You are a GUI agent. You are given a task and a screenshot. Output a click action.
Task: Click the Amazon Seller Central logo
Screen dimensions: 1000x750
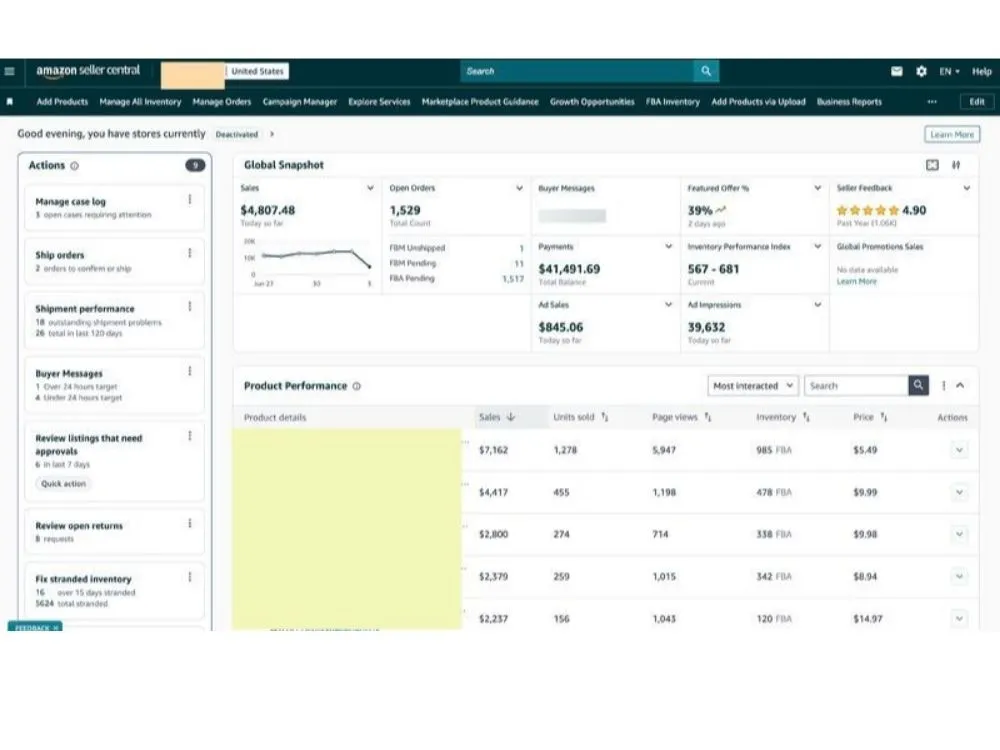pyautogui.click(x=88, y=71)
